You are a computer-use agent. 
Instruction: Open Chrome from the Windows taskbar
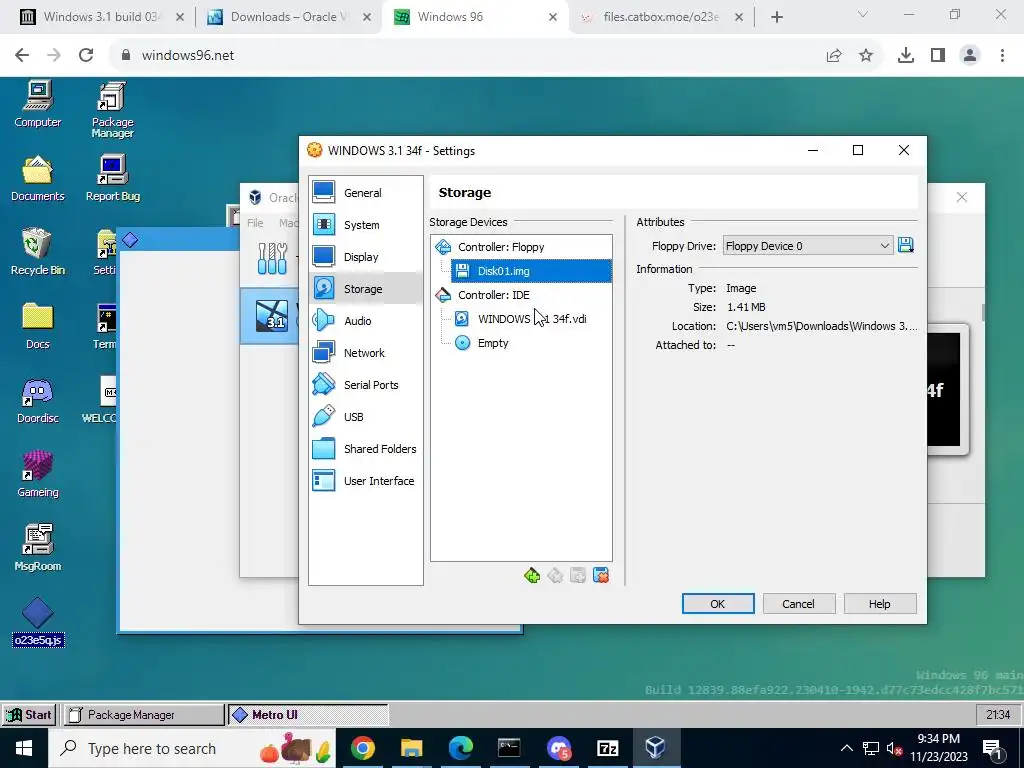point(362,748)
